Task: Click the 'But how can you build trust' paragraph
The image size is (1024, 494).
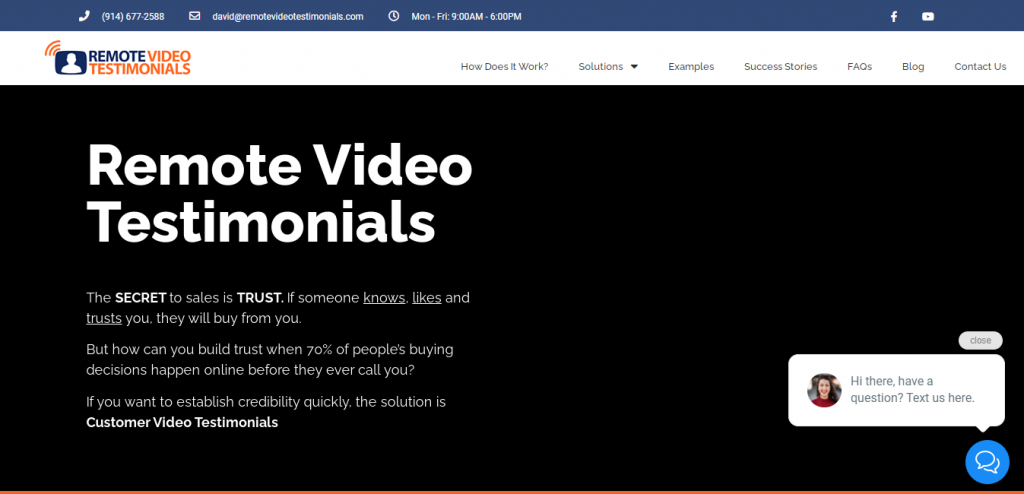Action: click(x=270, y=359)
